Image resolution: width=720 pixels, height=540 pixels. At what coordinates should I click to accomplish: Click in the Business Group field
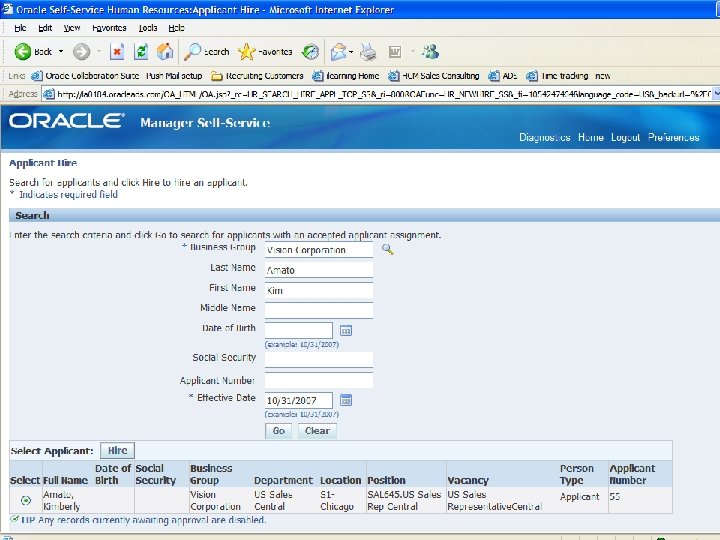319,250
